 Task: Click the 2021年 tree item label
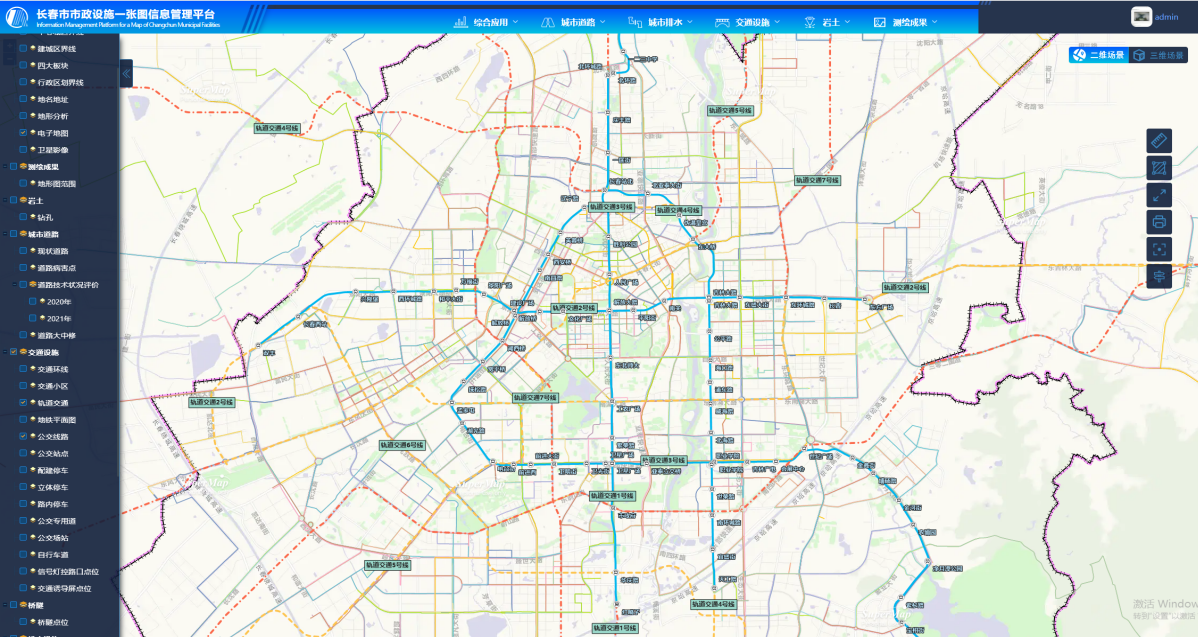59,318
